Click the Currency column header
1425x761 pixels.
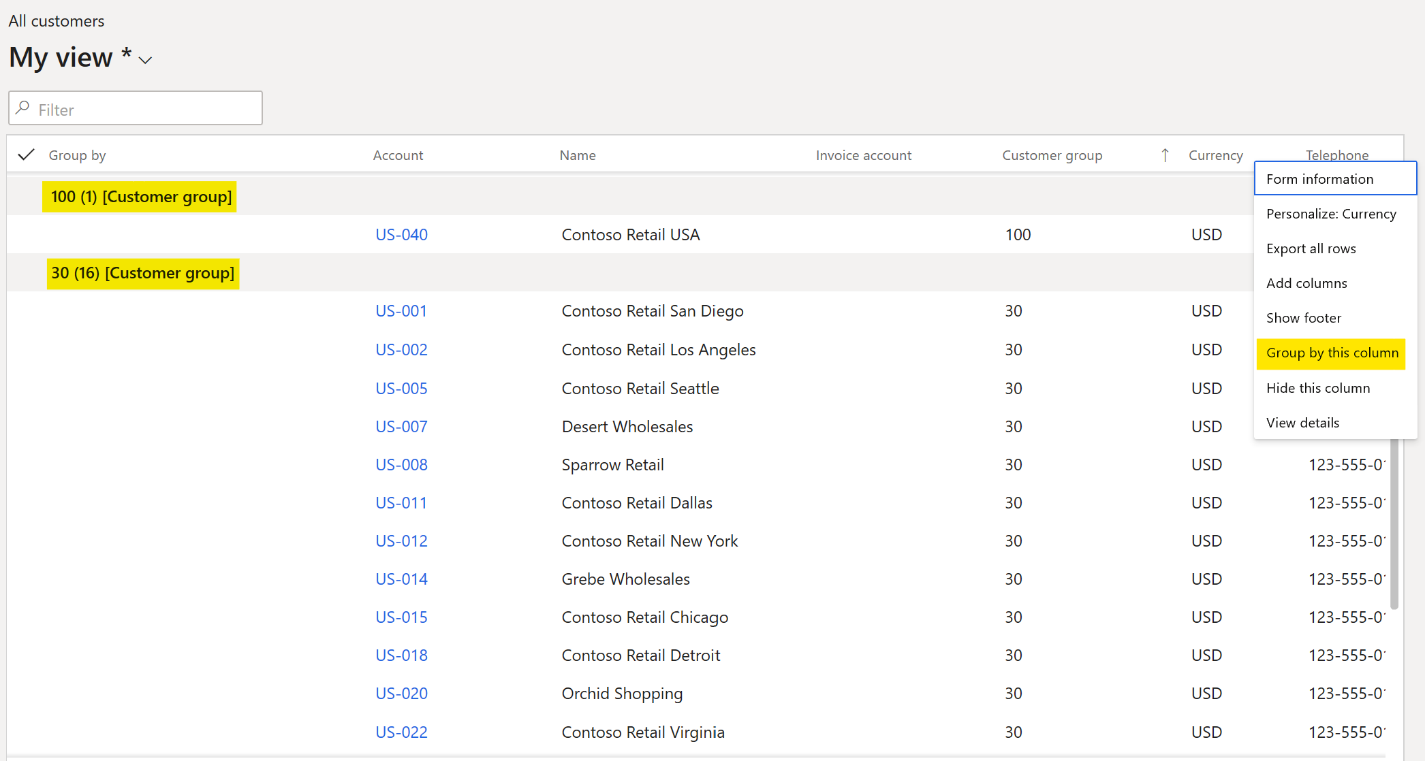(x=1216, y=155)
